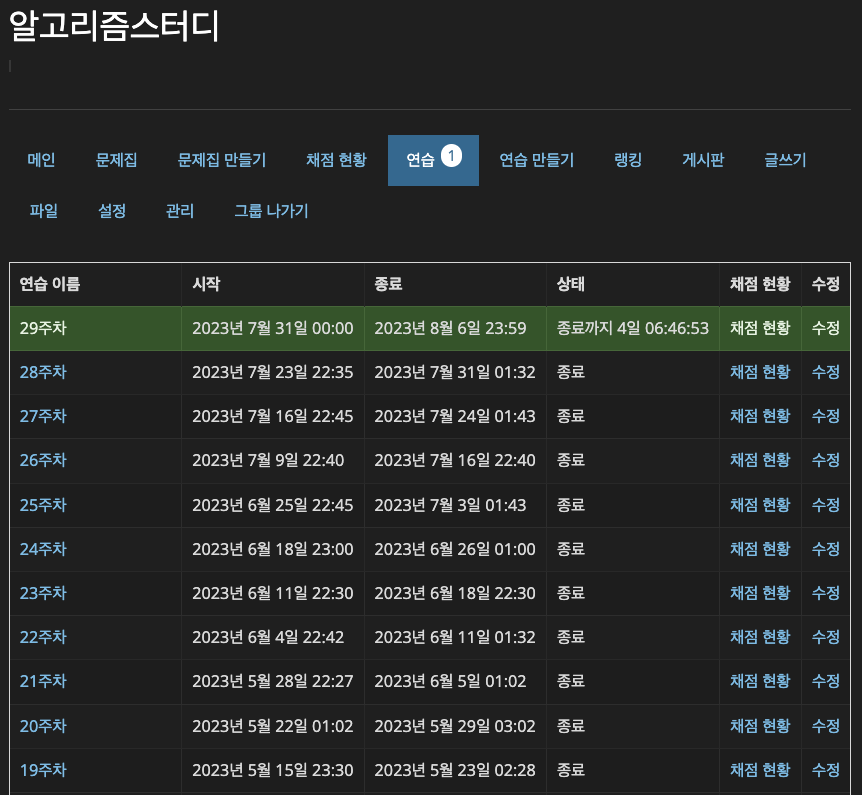Open the 25주차 practice
The height and width of the screenshot is (795, 862).
coord(43,505)
